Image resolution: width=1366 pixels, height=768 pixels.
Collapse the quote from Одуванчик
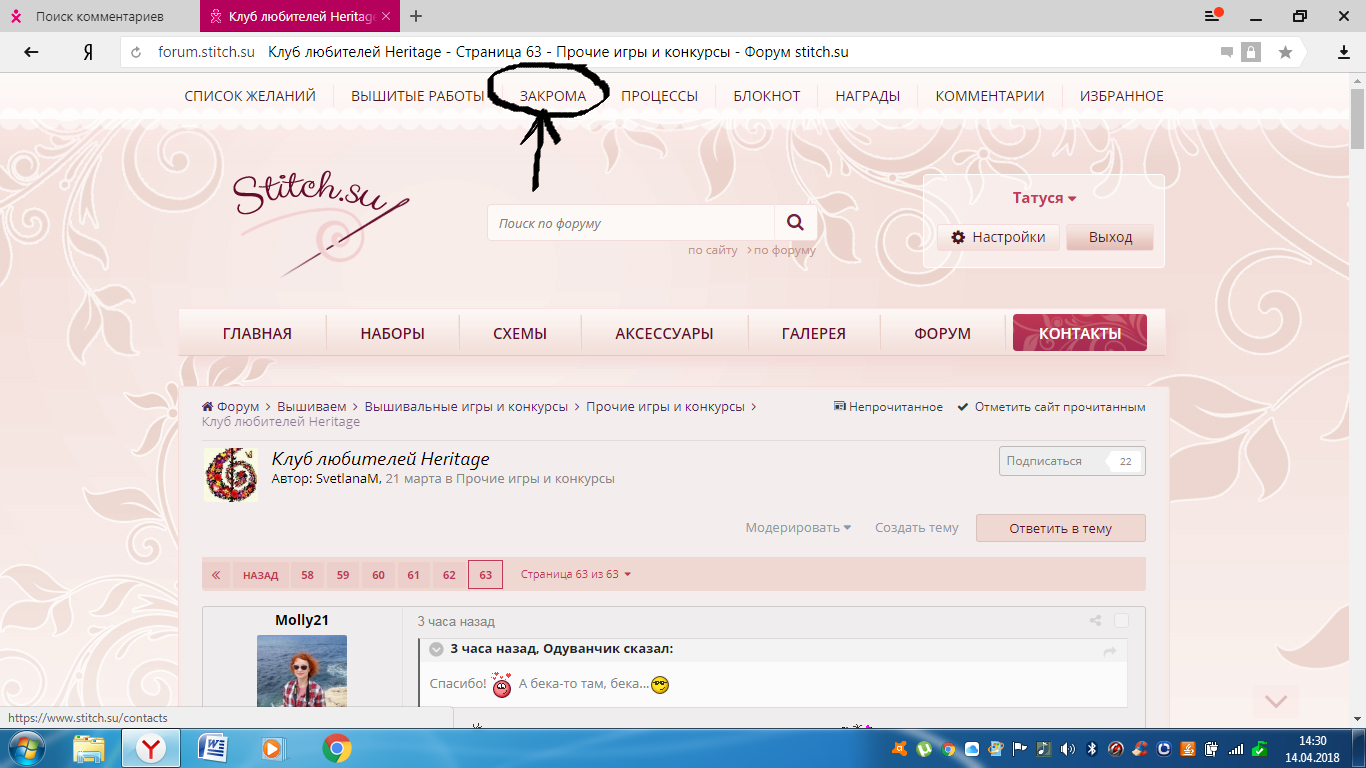436,650
